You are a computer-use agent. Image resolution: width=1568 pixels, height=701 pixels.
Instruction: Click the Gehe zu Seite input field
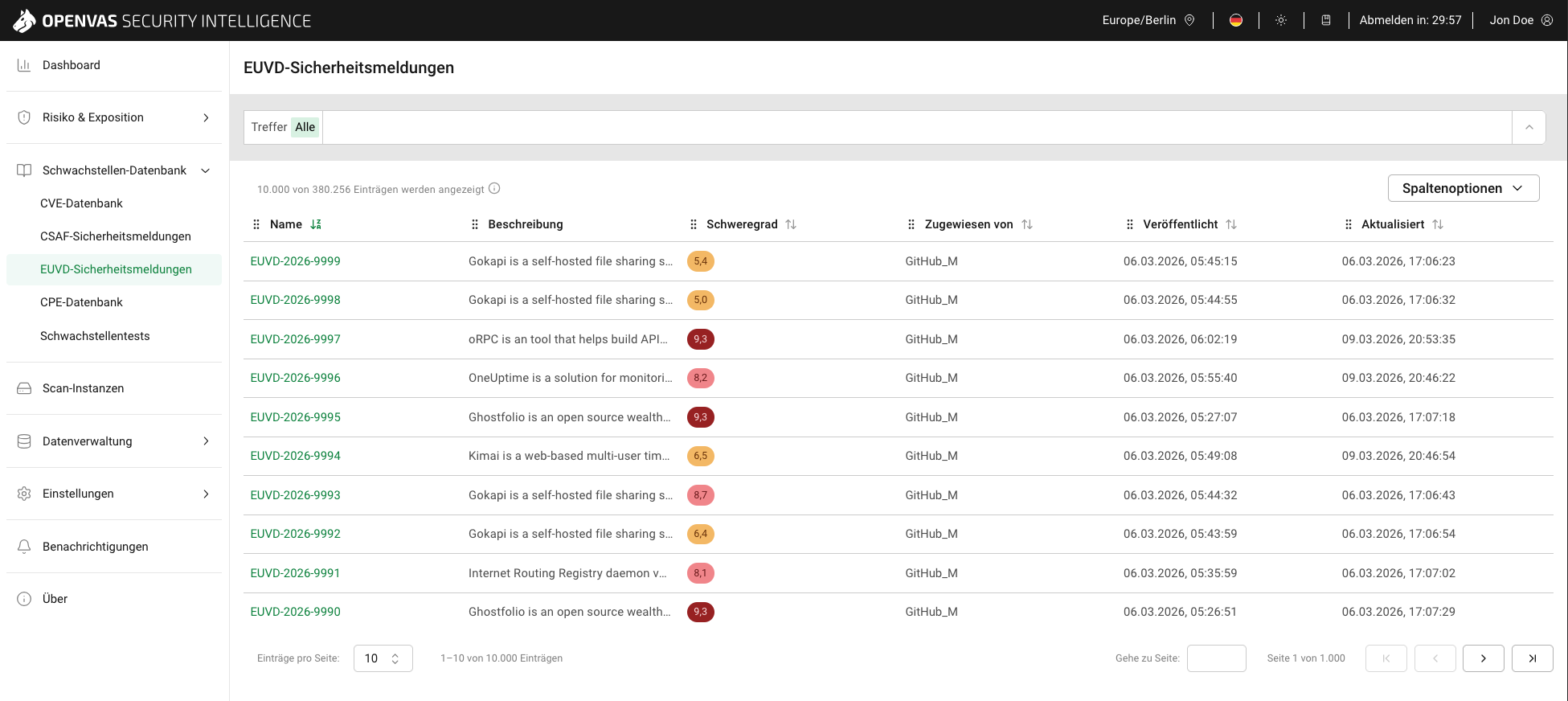1217,658
